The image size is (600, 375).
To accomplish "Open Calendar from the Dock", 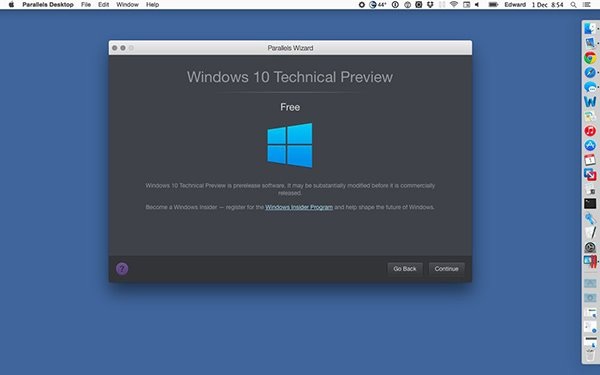I will 590,160.
